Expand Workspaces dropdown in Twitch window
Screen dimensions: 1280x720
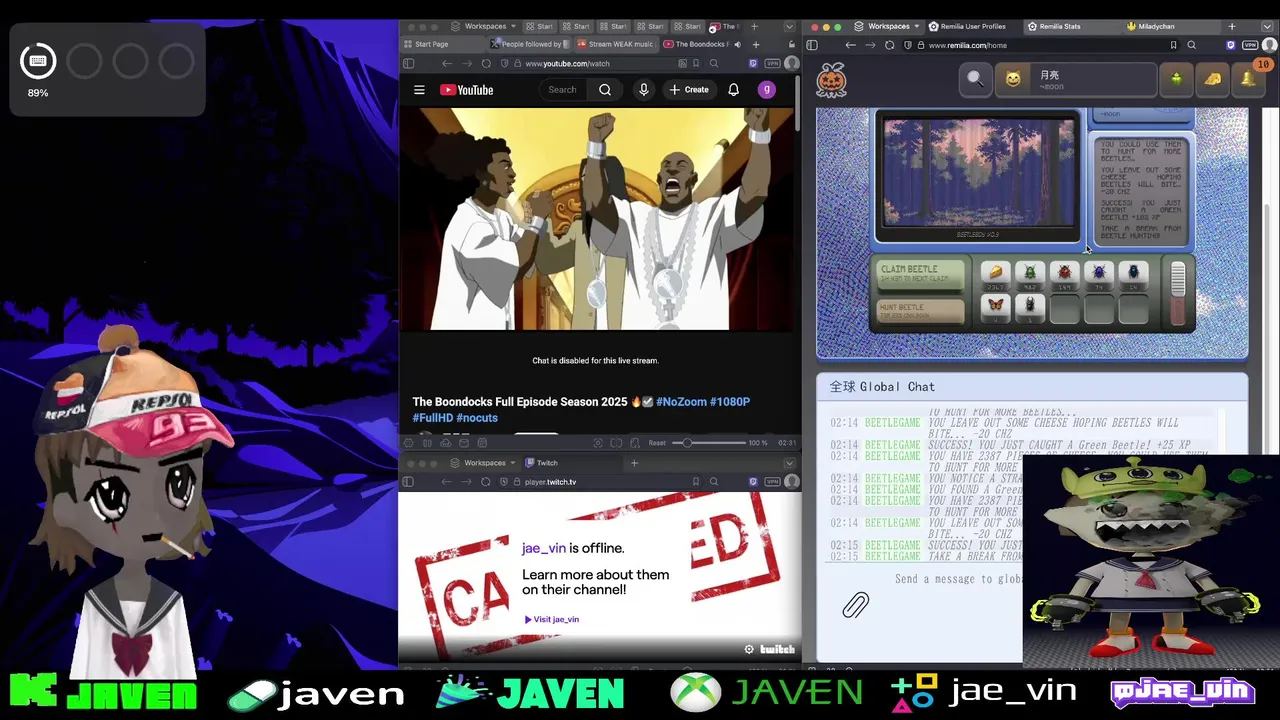pyautogui.click(x=483, y=463)
